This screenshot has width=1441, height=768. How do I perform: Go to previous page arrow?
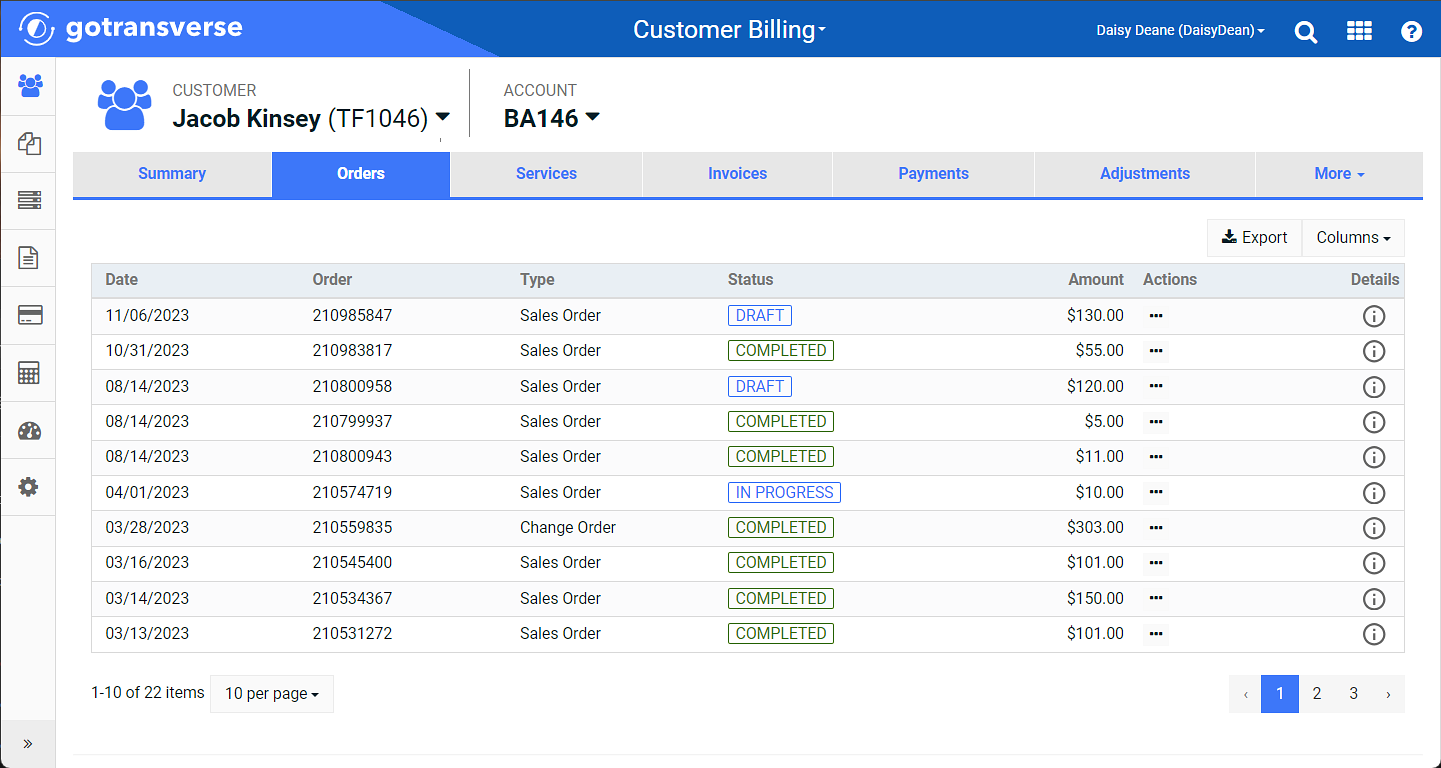point(1245,694)
